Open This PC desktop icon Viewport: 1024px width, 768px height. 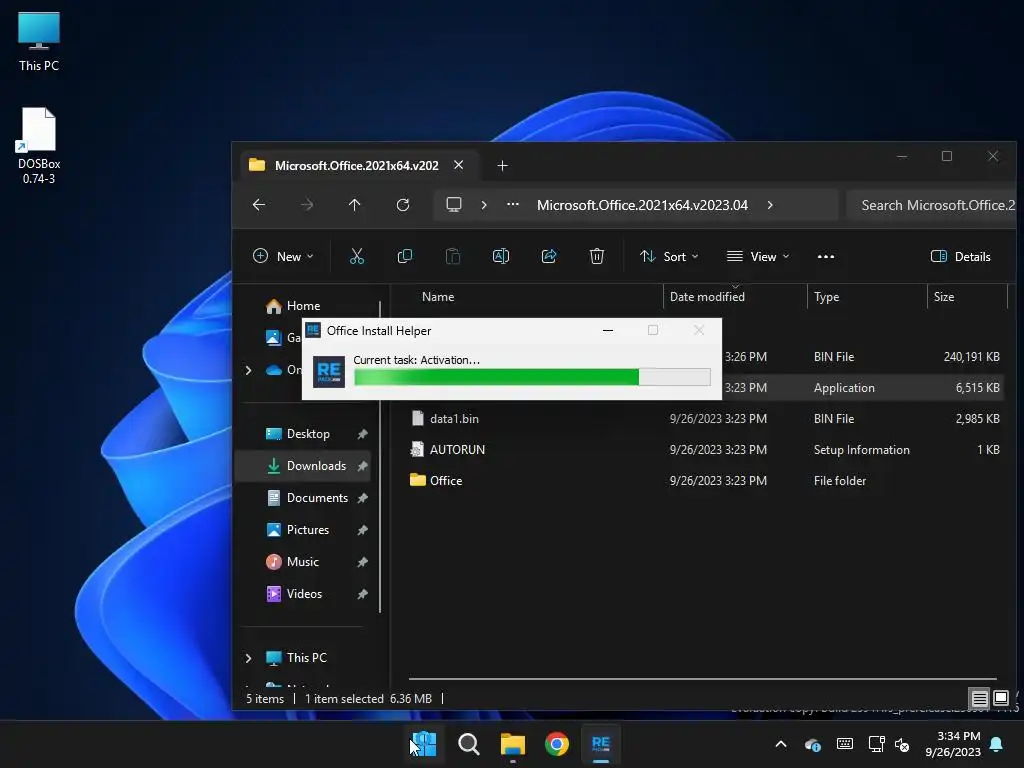[39, 42]
